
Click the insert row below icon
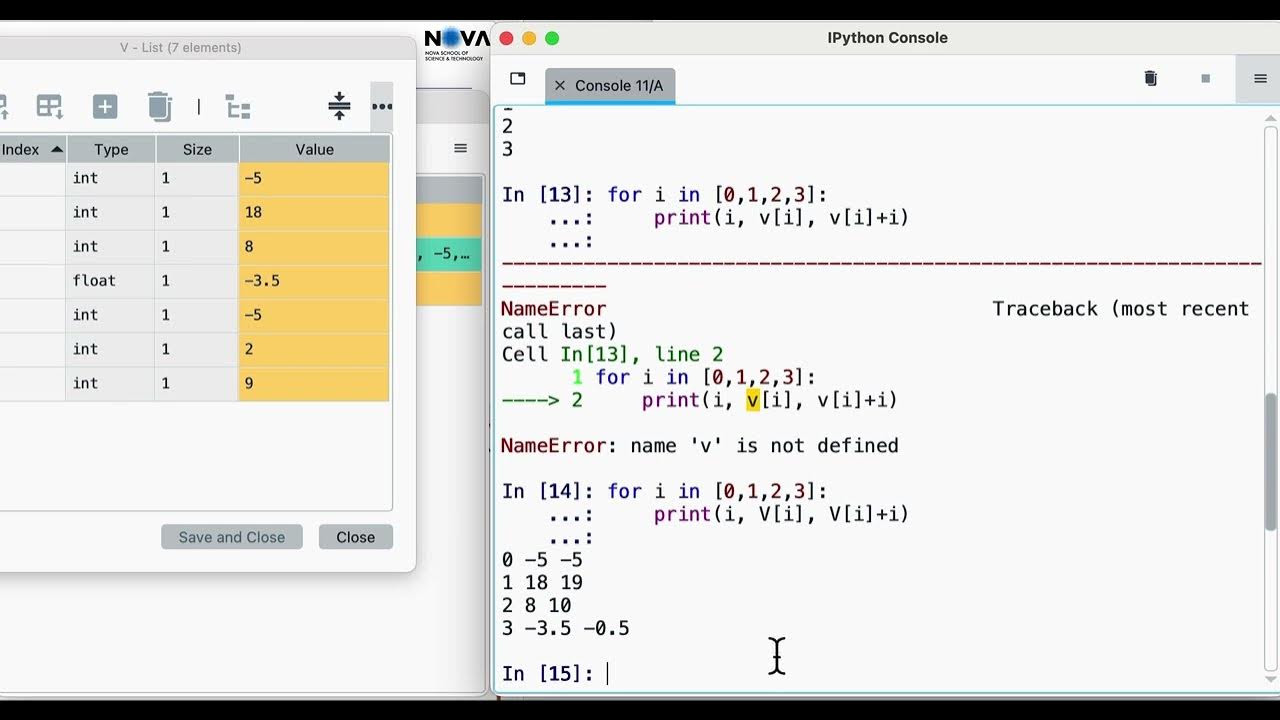[x=49, y=107]
